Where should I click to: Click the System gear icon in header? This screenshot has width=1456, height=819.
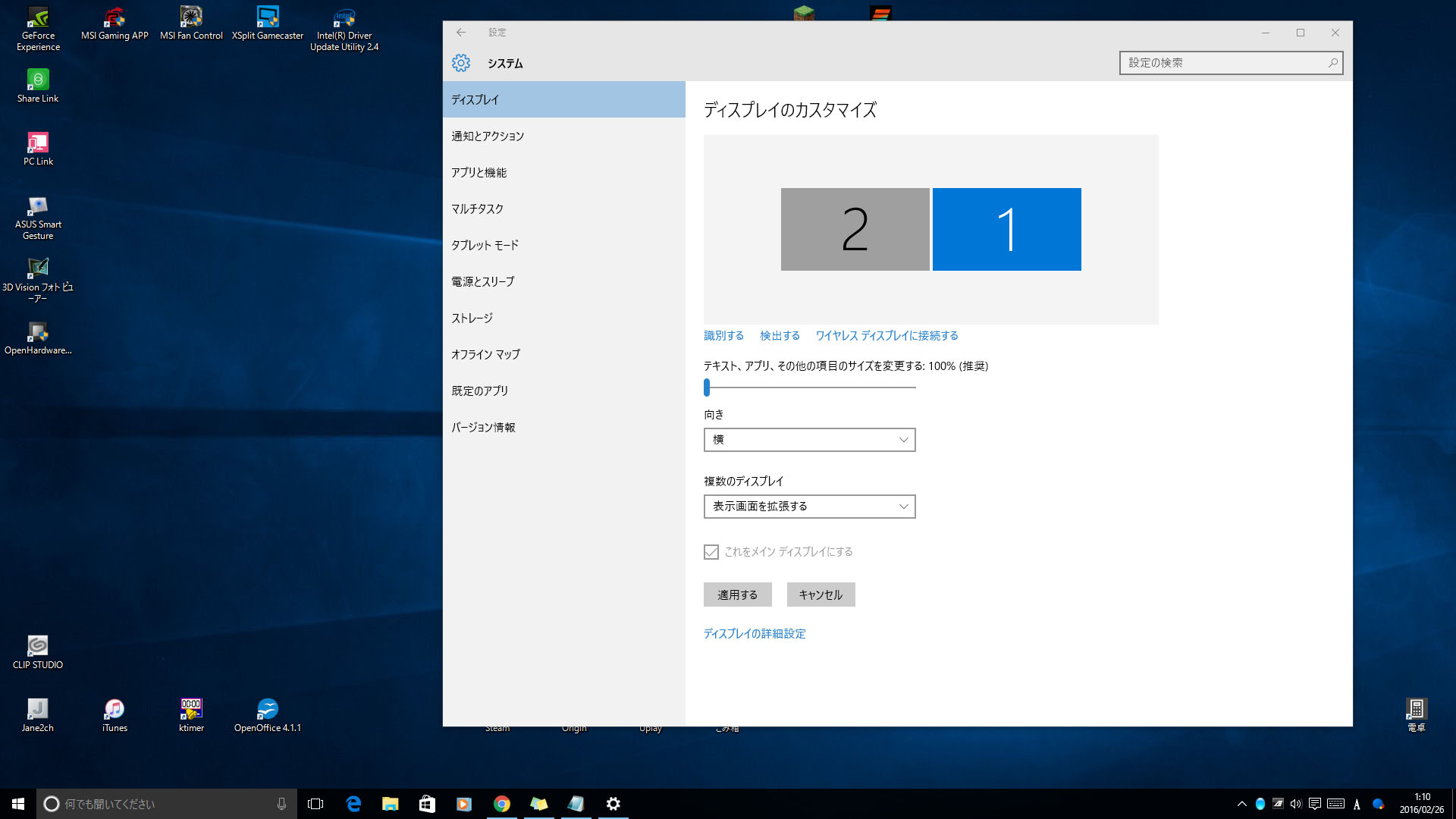[x=461, y=63]
